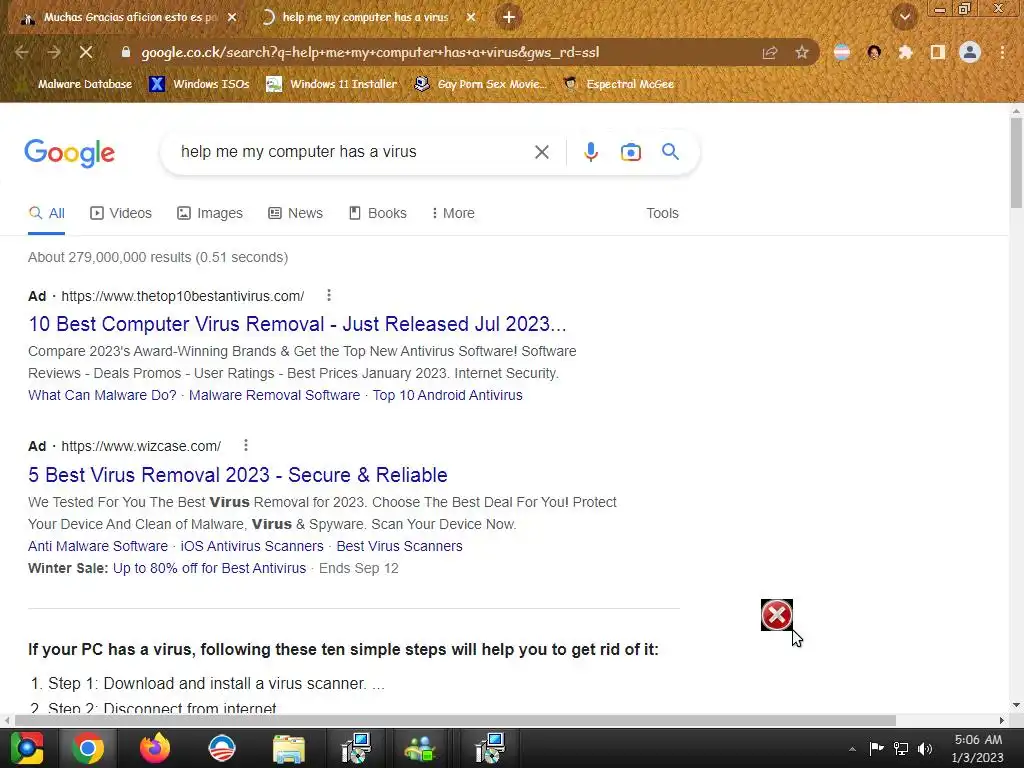Open Up to 80% off Best Antivirus link
The width and height of the screenshot is (1024, 768).
[210, 569]
